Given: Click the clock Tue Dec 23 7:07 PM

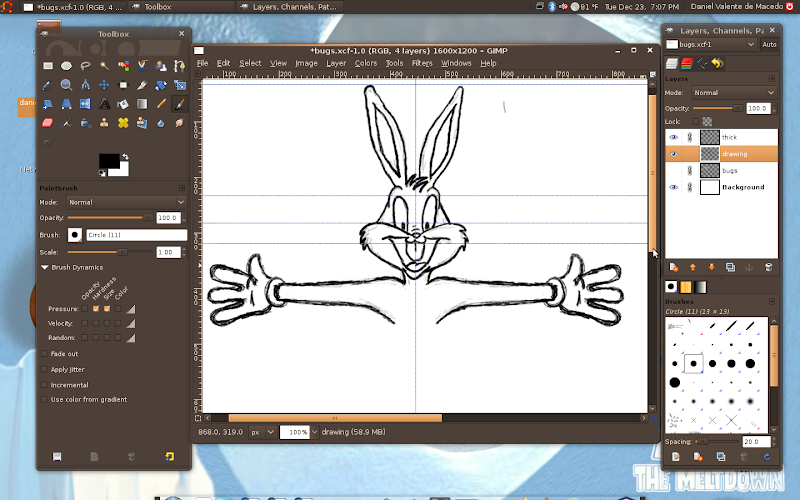Looking at the screenshot, I should (641, 7).
